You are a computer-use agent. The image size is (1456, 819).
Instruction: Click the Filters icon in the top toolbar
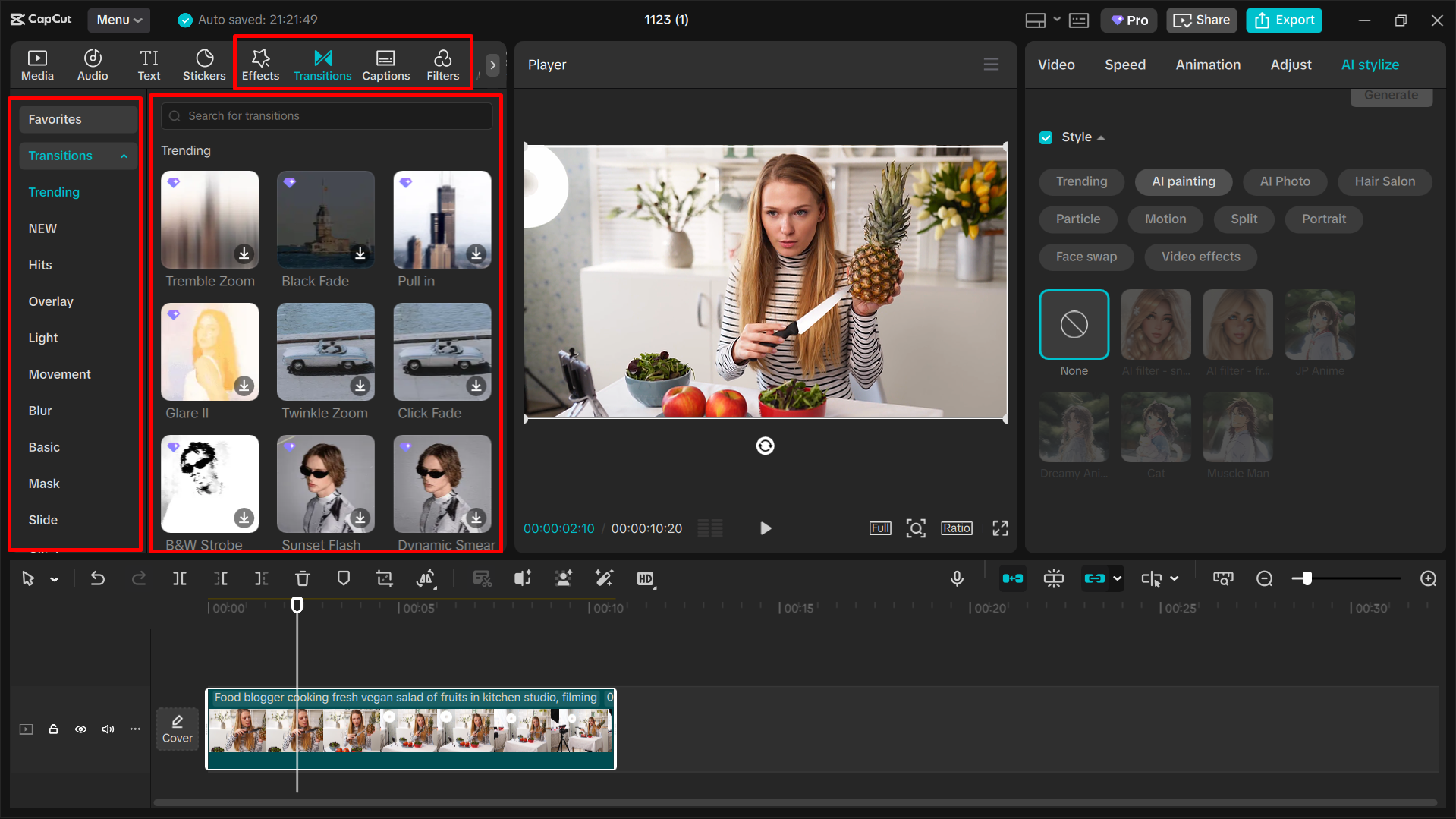pos(442,64)
